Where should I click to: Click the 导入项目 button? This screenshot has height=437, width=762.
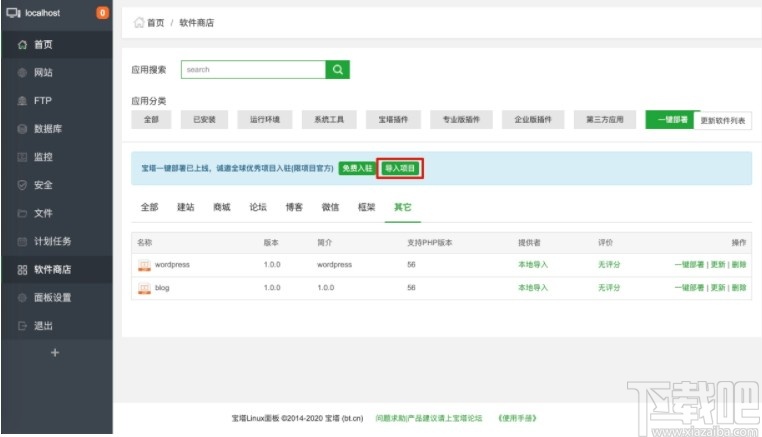point(400,168)
